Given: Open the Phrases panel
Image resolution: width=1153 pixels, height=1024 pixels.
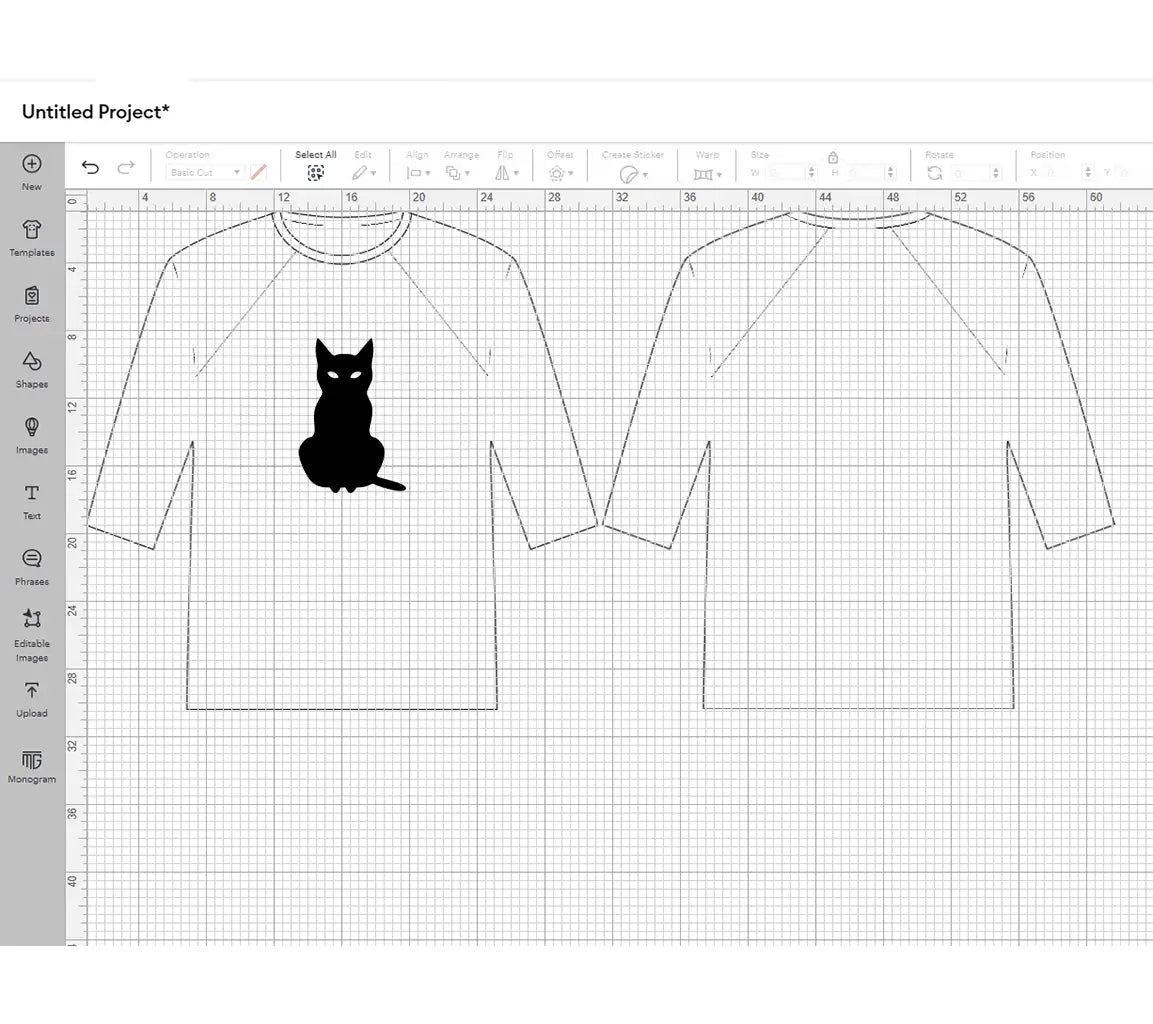Looking at the screenshot, I should coord(32,567).
